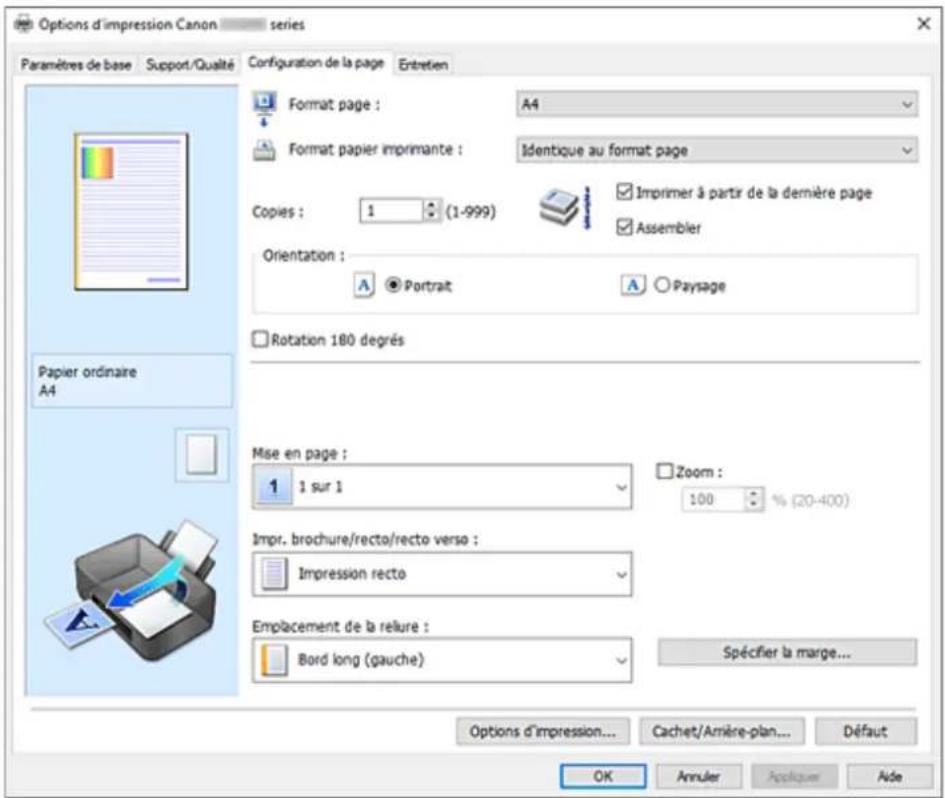Click the Annuler button
The width and height of the screenshot is (945, 798).
click(x=698, y=776)
